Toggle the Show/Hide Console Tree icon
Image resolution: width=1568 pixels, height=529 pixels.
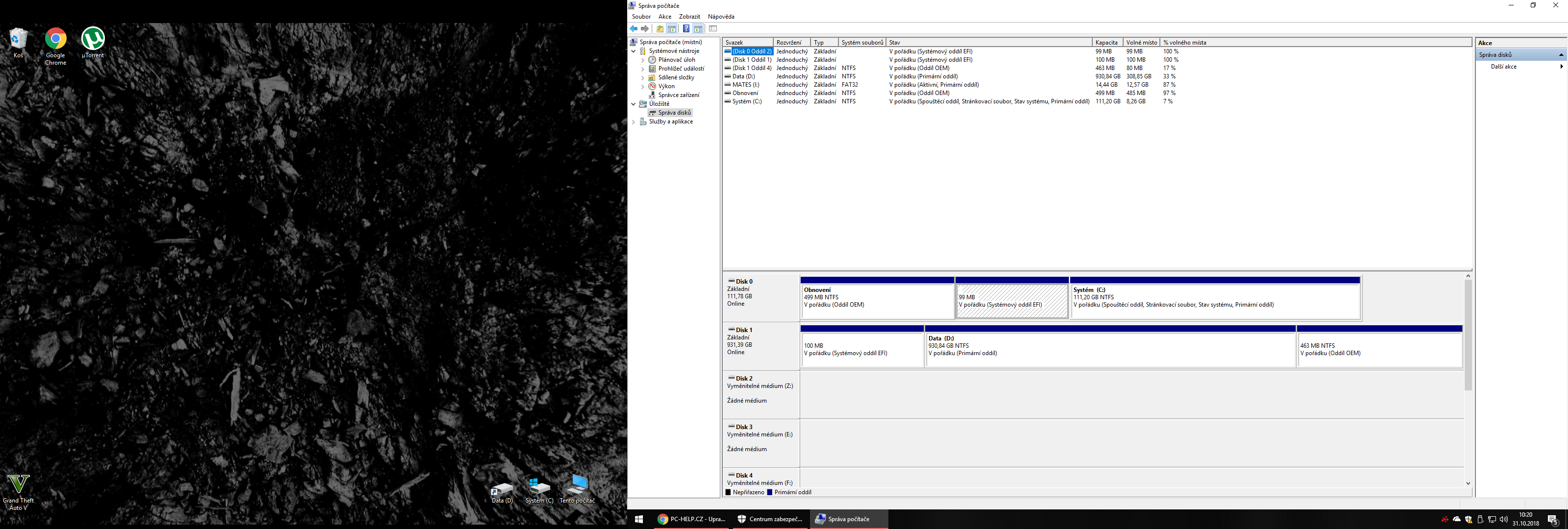pyautogui.click(x=672, y=28)
